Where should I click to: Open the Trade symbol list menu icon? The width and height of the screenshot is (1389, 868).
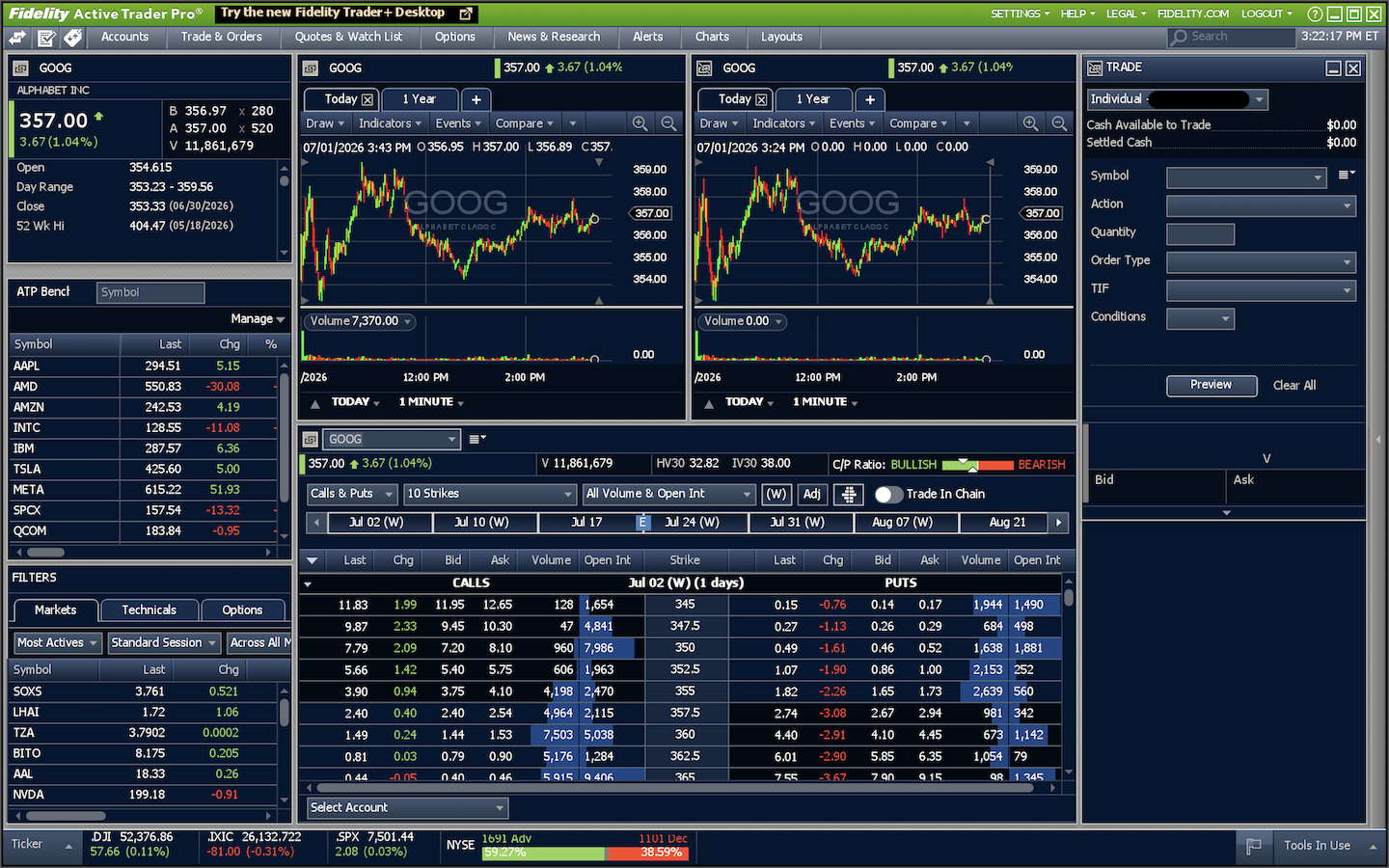point(1347,175)
